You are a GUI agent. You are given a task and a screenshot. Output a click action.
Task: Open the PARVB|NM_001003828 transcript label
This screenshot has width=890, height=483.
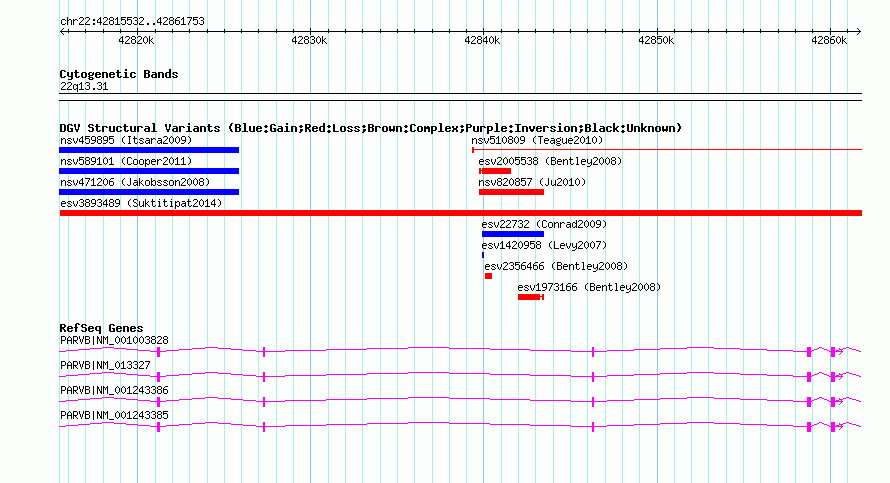114,341
